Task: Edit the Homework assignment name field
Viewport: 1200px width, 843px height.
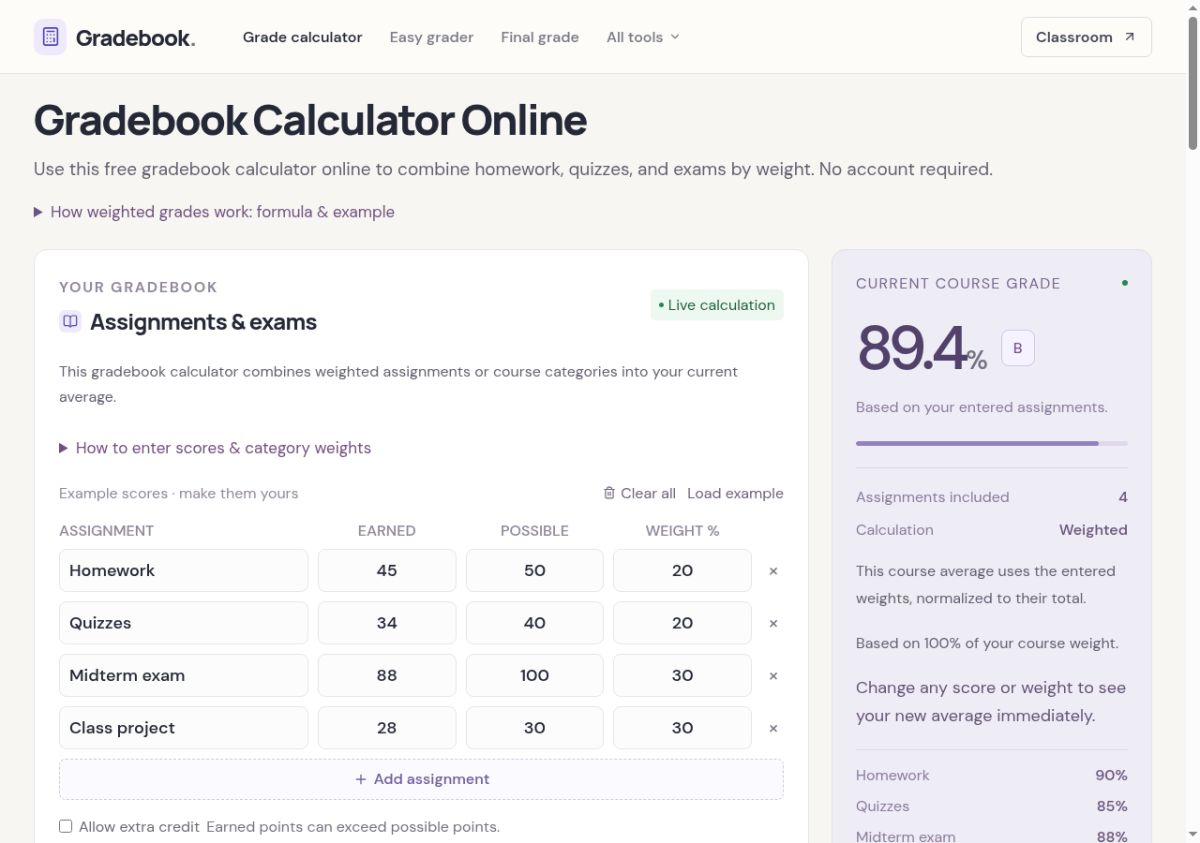Action: click(184, 571)
